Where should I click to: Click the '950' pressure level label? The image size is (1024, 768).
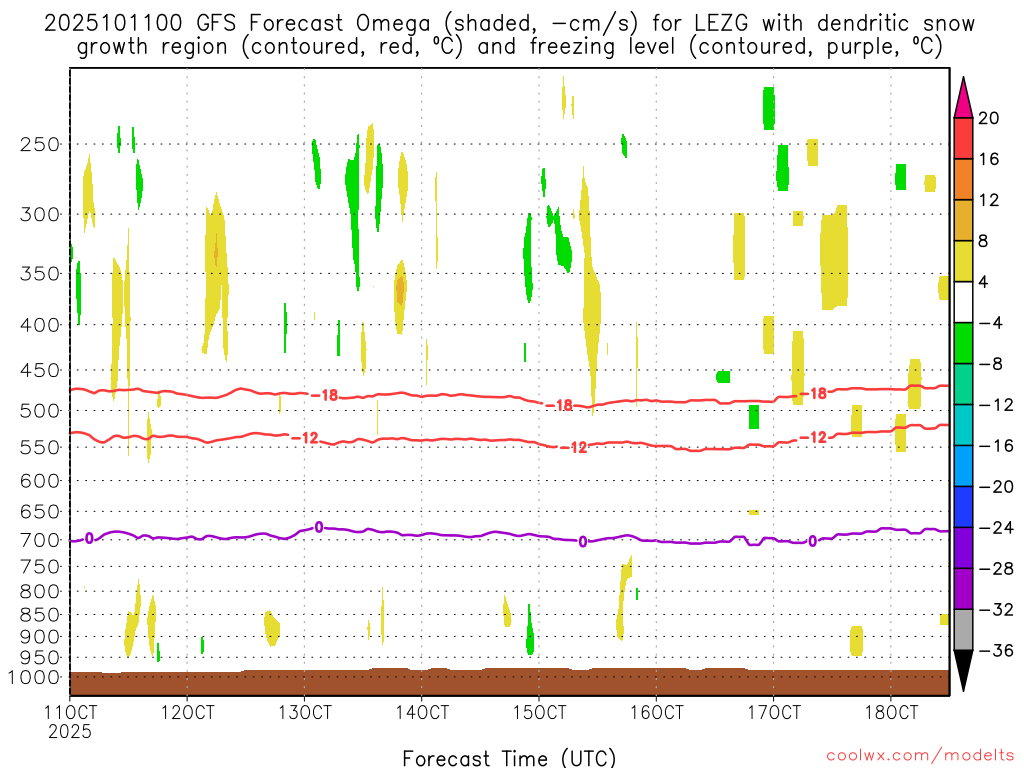[40, 658]
